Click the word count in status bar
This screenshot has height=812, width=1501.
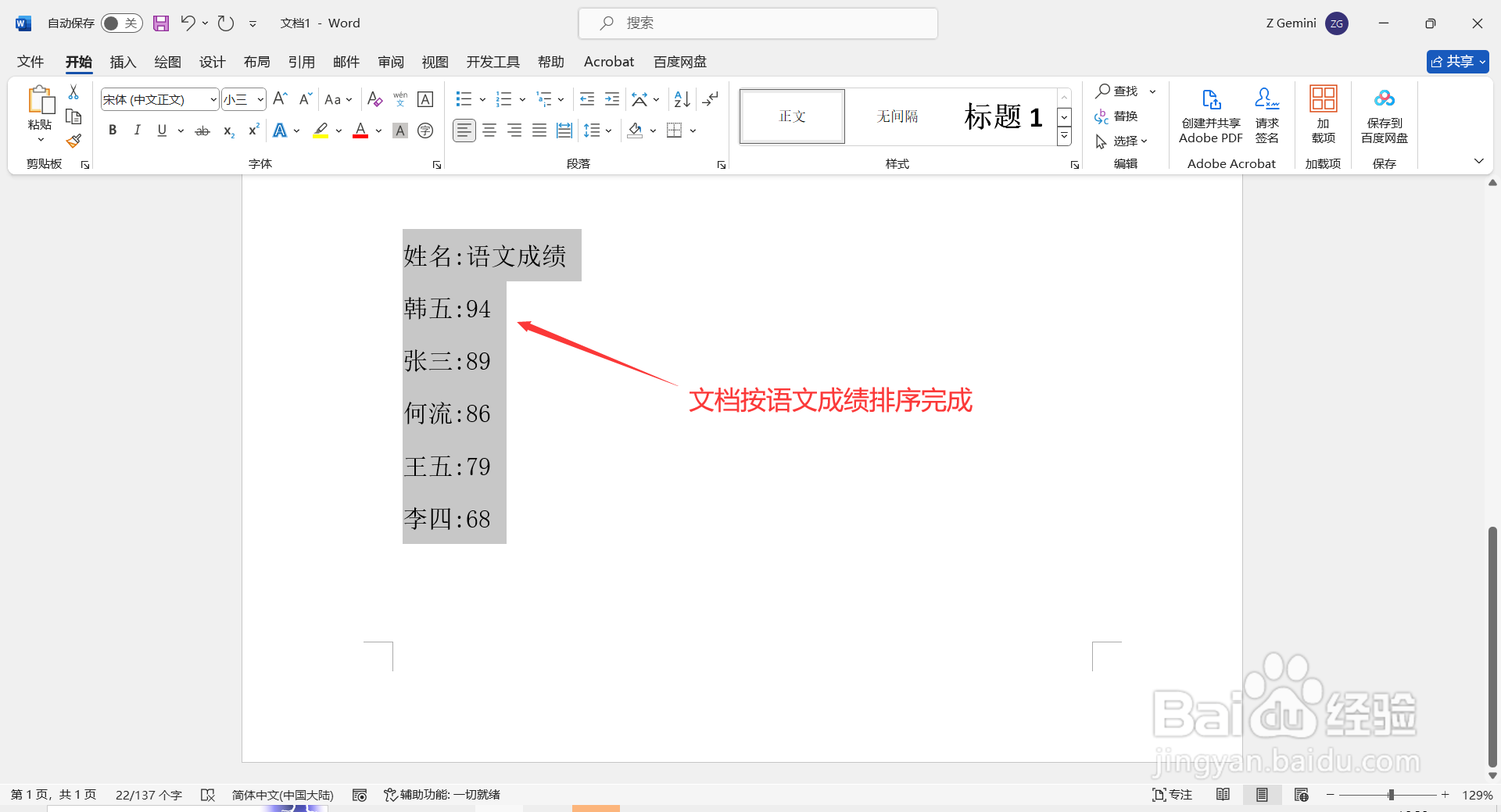[148, 794]
